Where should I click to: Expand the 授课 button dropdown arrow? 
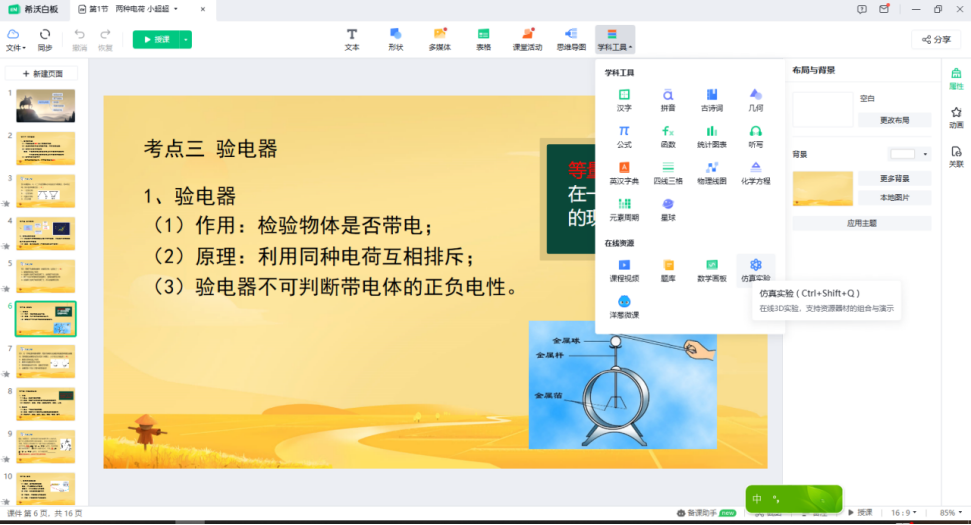click(x=185, y=40)
